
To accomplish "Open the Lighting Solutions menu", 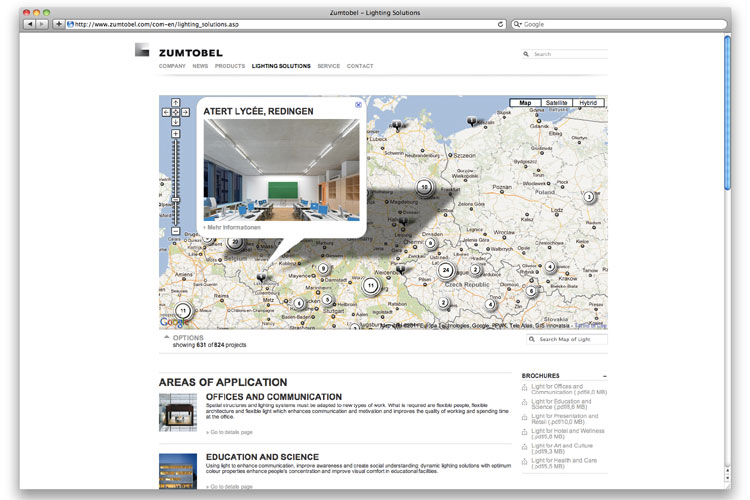I will click(x=281, y=66).
